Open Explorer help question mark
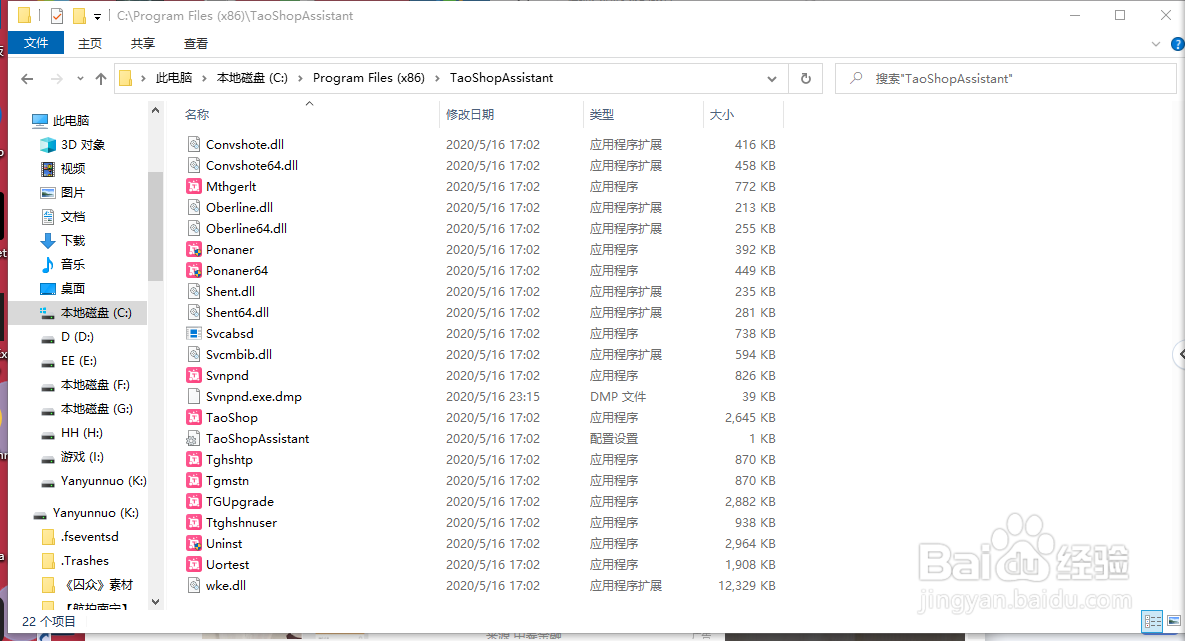Viewport: 1197px width, 641px height. (x=1177, y=44)
